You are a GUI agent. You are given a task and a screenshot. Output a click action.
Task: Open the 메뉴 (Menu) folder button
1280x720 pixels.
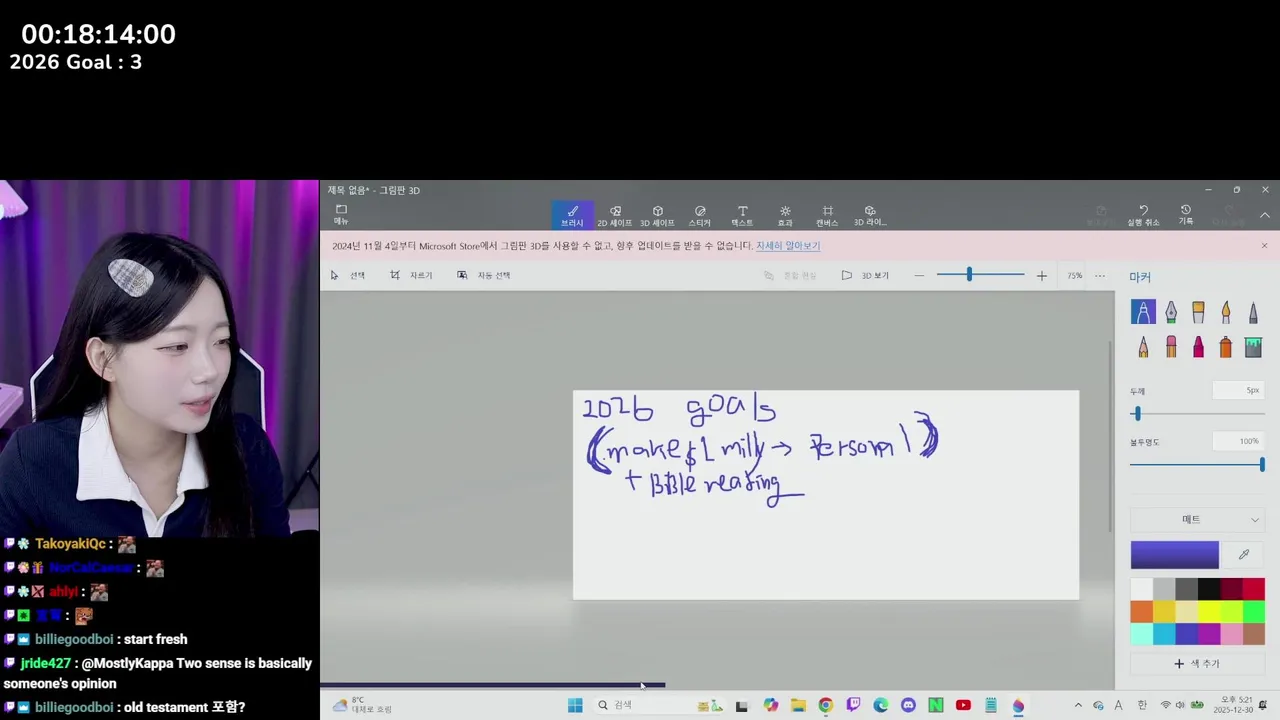341,214
